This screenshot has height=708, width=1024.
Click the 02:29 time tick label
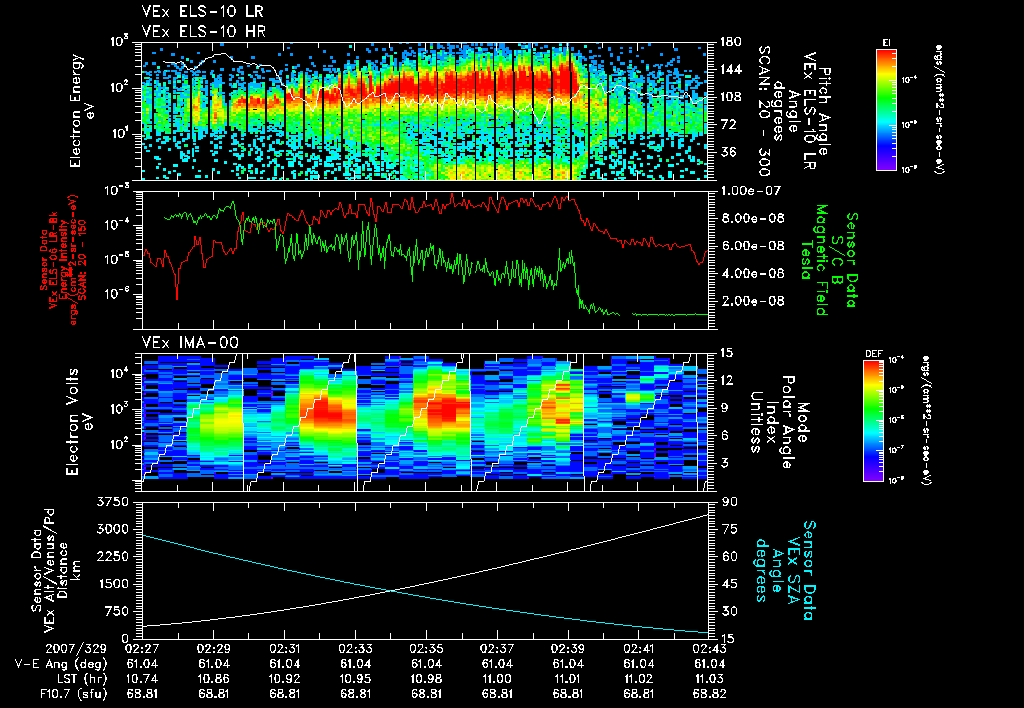[214, 649]
